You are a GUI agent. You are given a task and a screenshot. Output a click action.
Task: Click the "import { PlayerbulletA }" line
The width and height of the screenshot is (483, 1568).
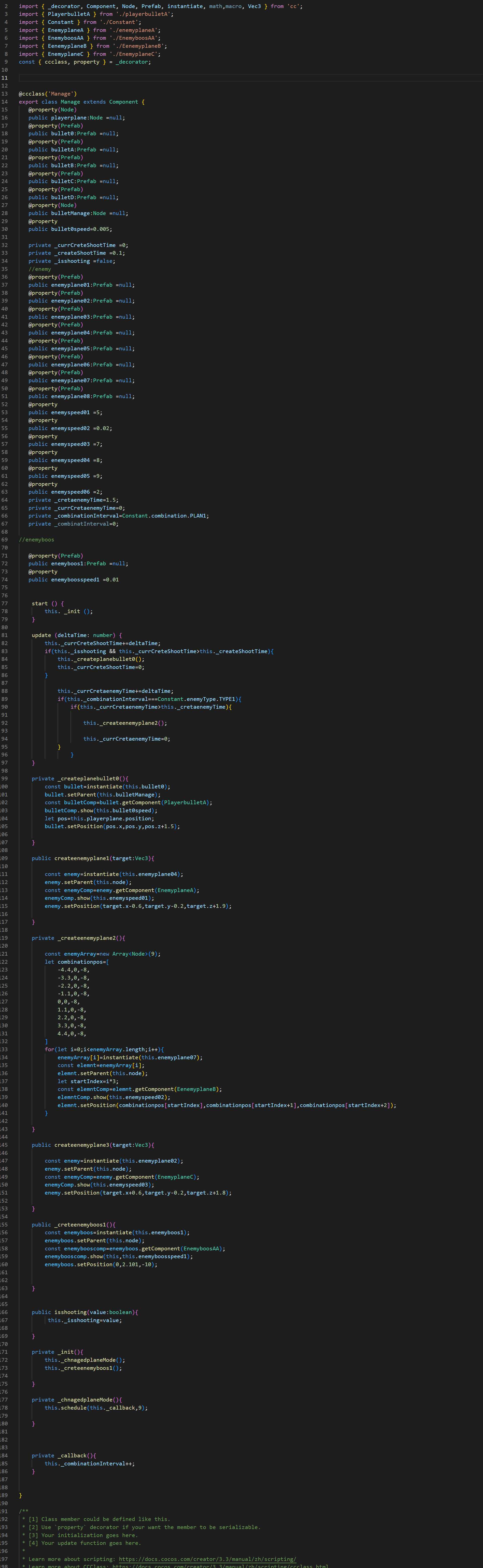point(96,14)
